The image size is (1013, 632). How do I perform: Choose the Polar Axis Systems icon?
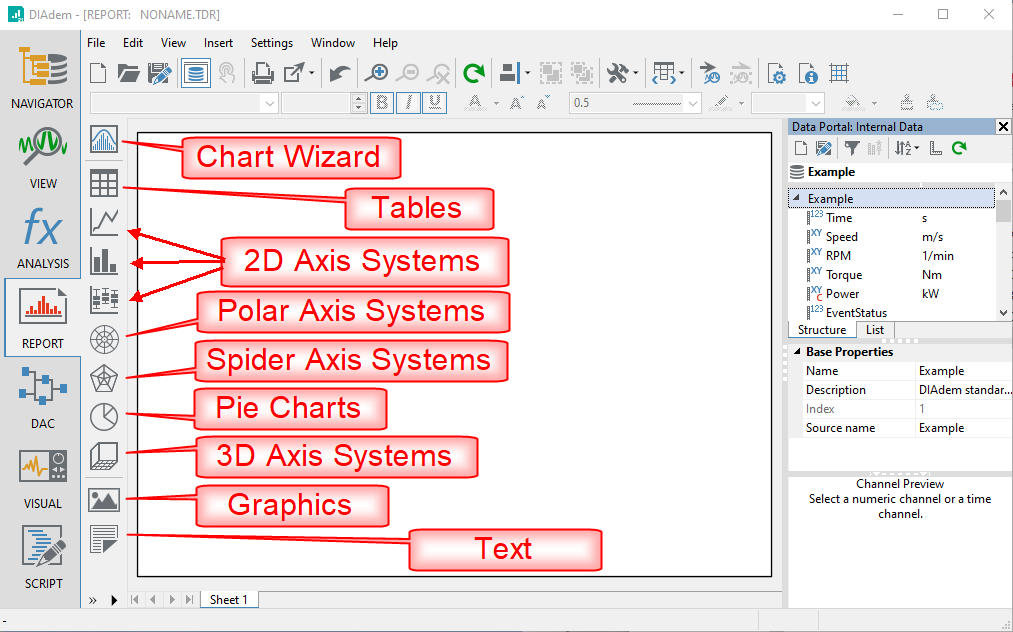pos(104,339)
